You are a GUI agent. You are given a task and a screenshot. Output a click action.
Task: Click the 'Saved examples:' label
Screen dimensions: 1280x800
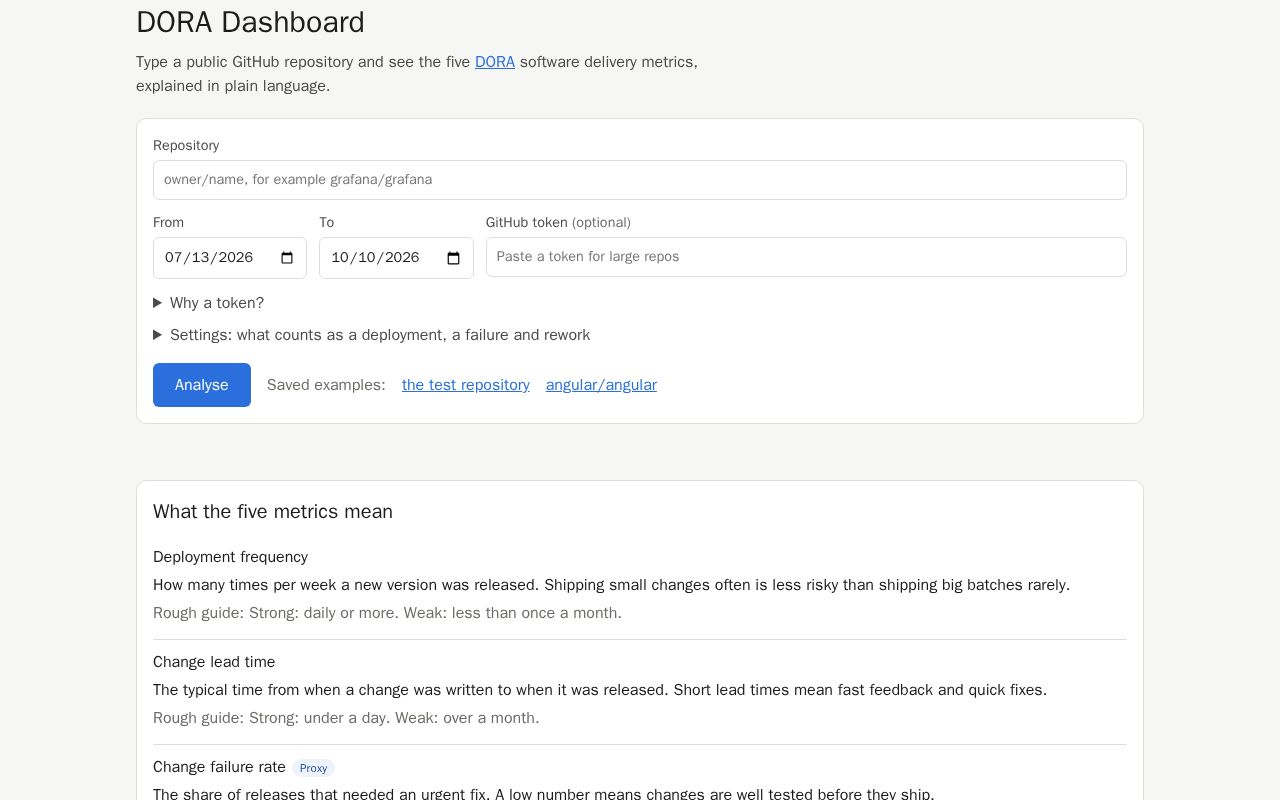coord(326,385)
